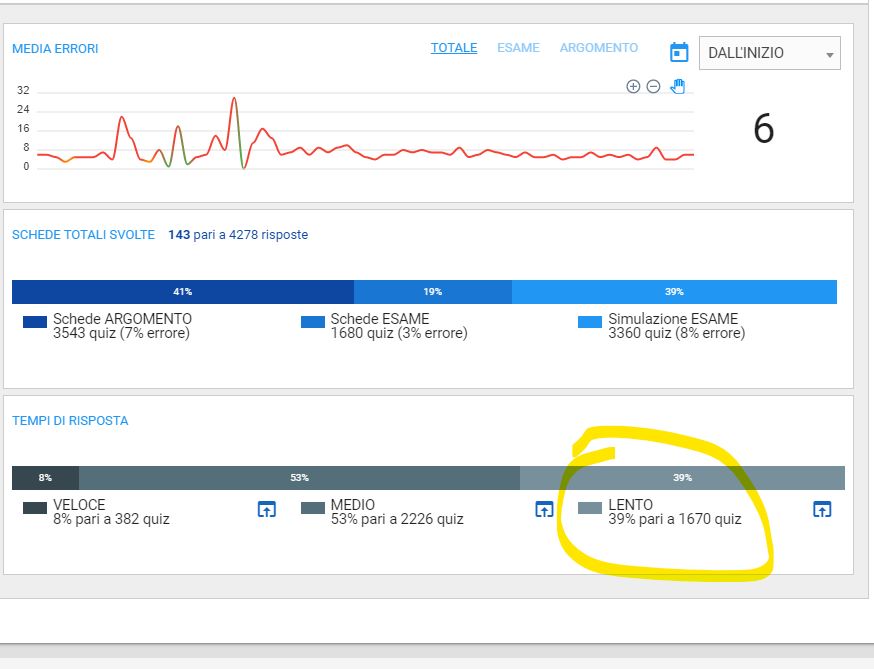Switch to the TOTALE tab
Screen dimensions: 874x669
[454, 48]
